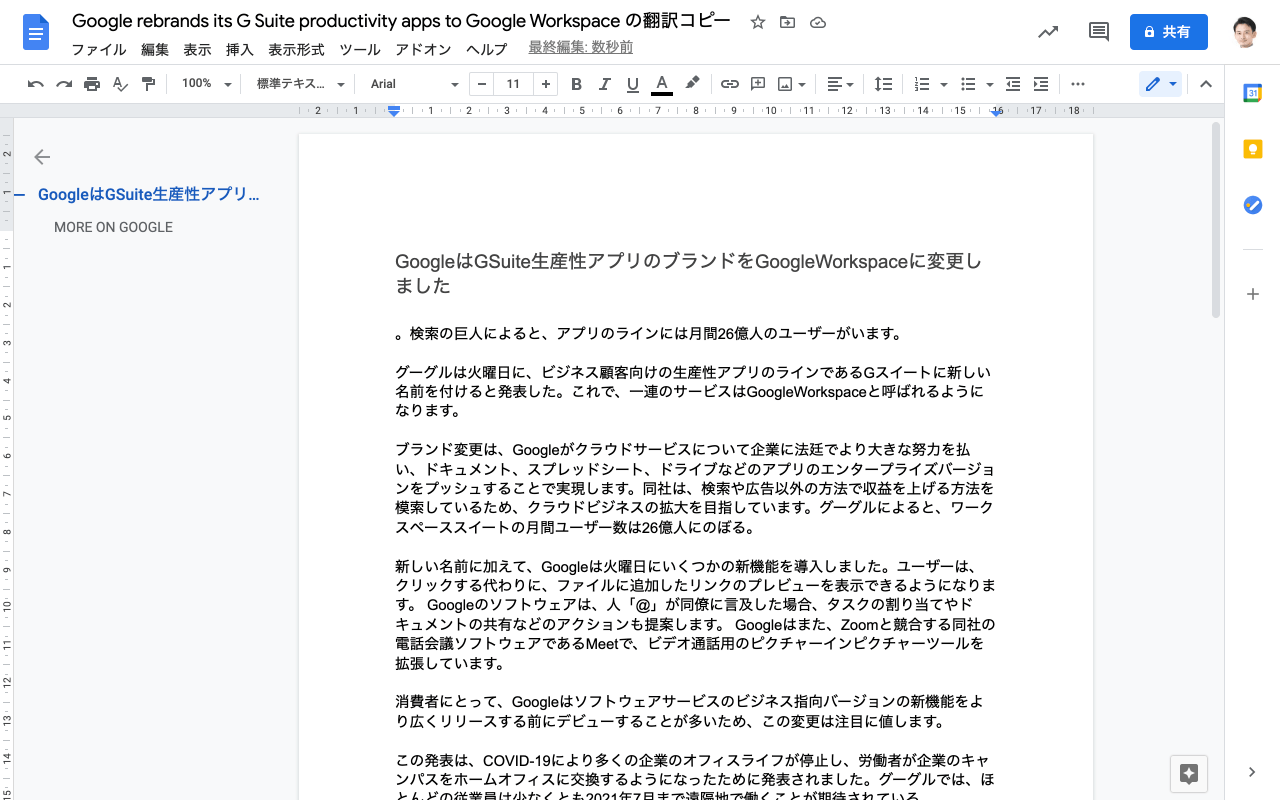Image resolution: width=1280 pixels, height=800 pixels.
Task: Increase font size with plus button
Action: (545, 84)
